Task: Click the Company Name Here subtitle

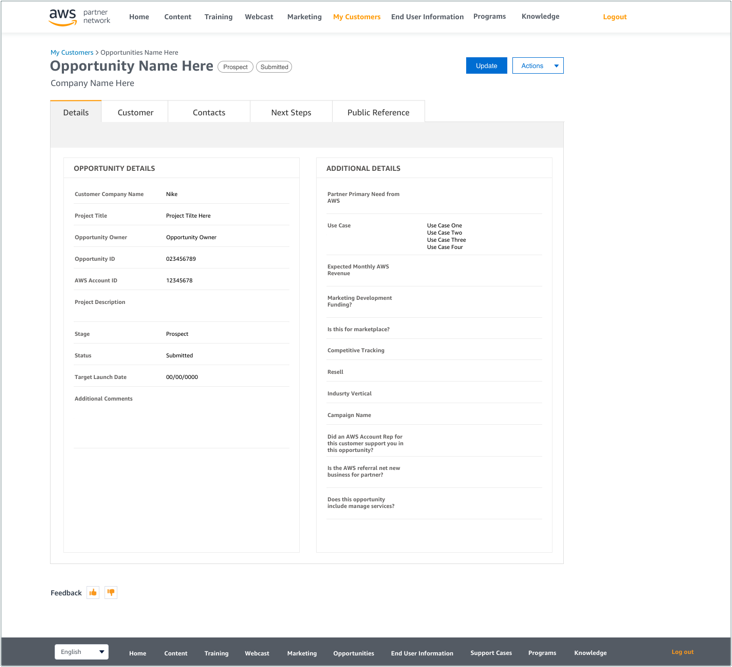Action: pyautogui.click(x=92, y=83)
